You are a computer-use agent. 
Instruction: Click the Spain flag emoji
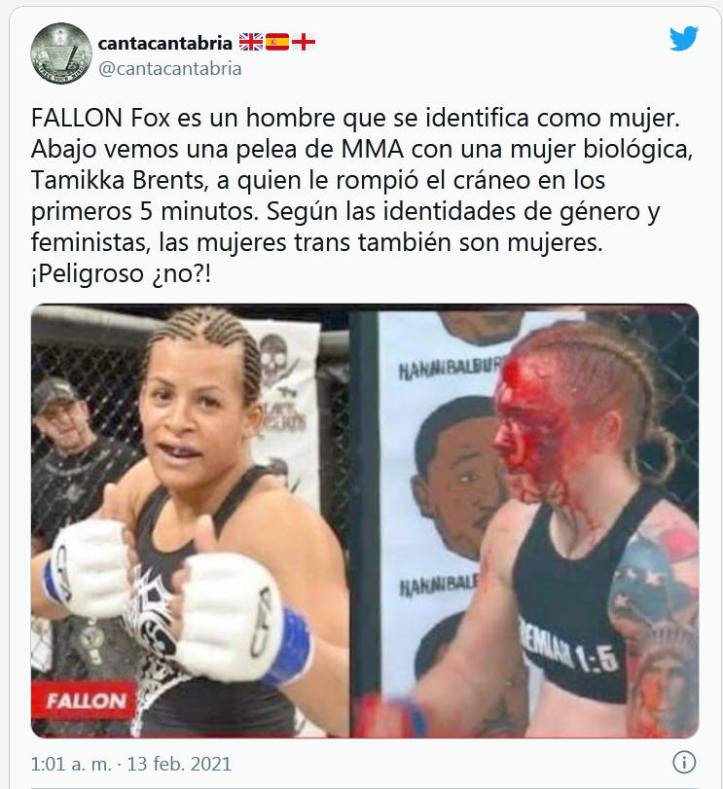[x=277, y=42]
